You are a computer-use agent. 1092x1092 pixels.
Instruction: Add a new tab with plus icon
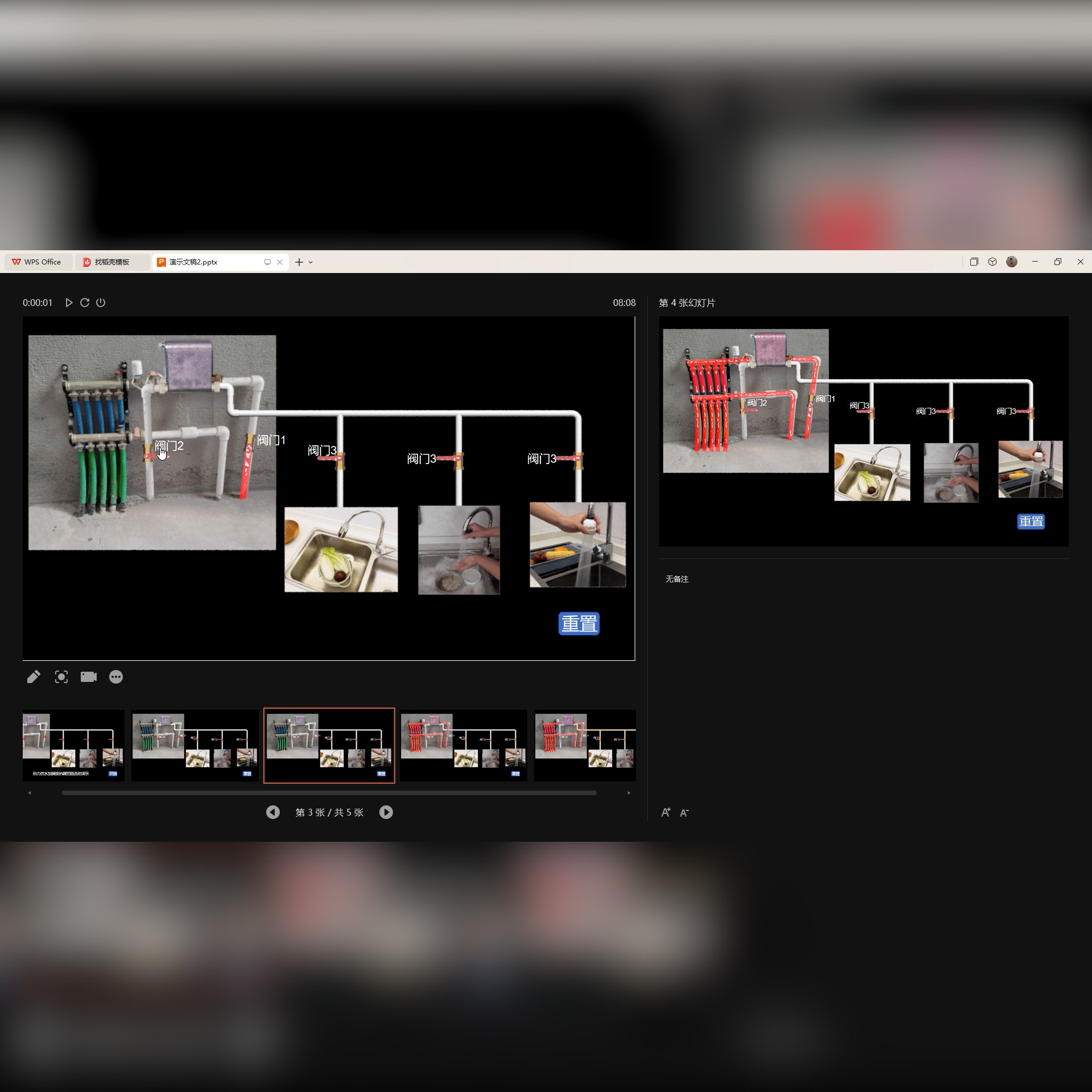point(299,262)
